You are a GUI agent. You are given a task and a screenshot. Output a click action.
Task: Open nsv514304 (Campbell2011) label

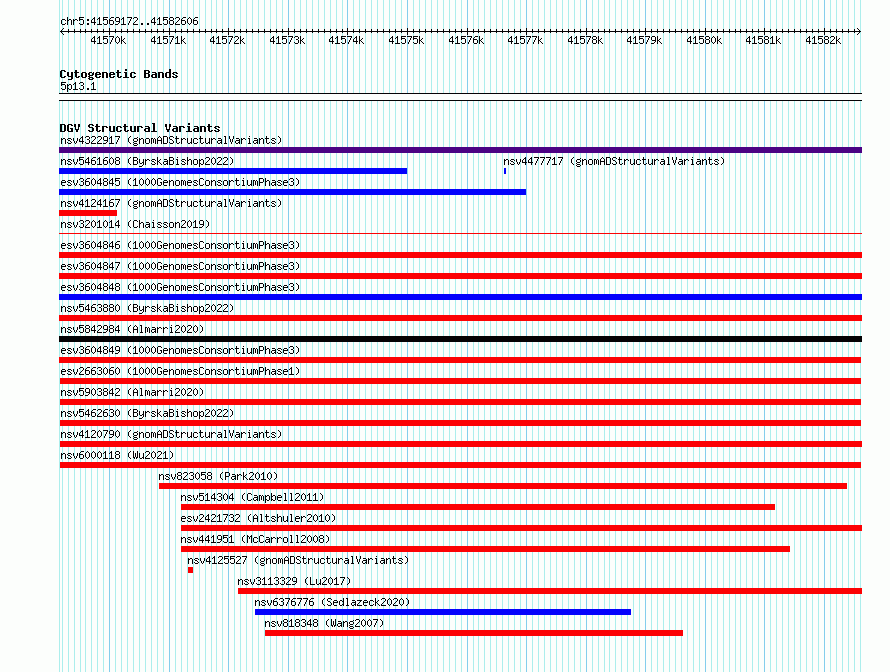[252, 497]
